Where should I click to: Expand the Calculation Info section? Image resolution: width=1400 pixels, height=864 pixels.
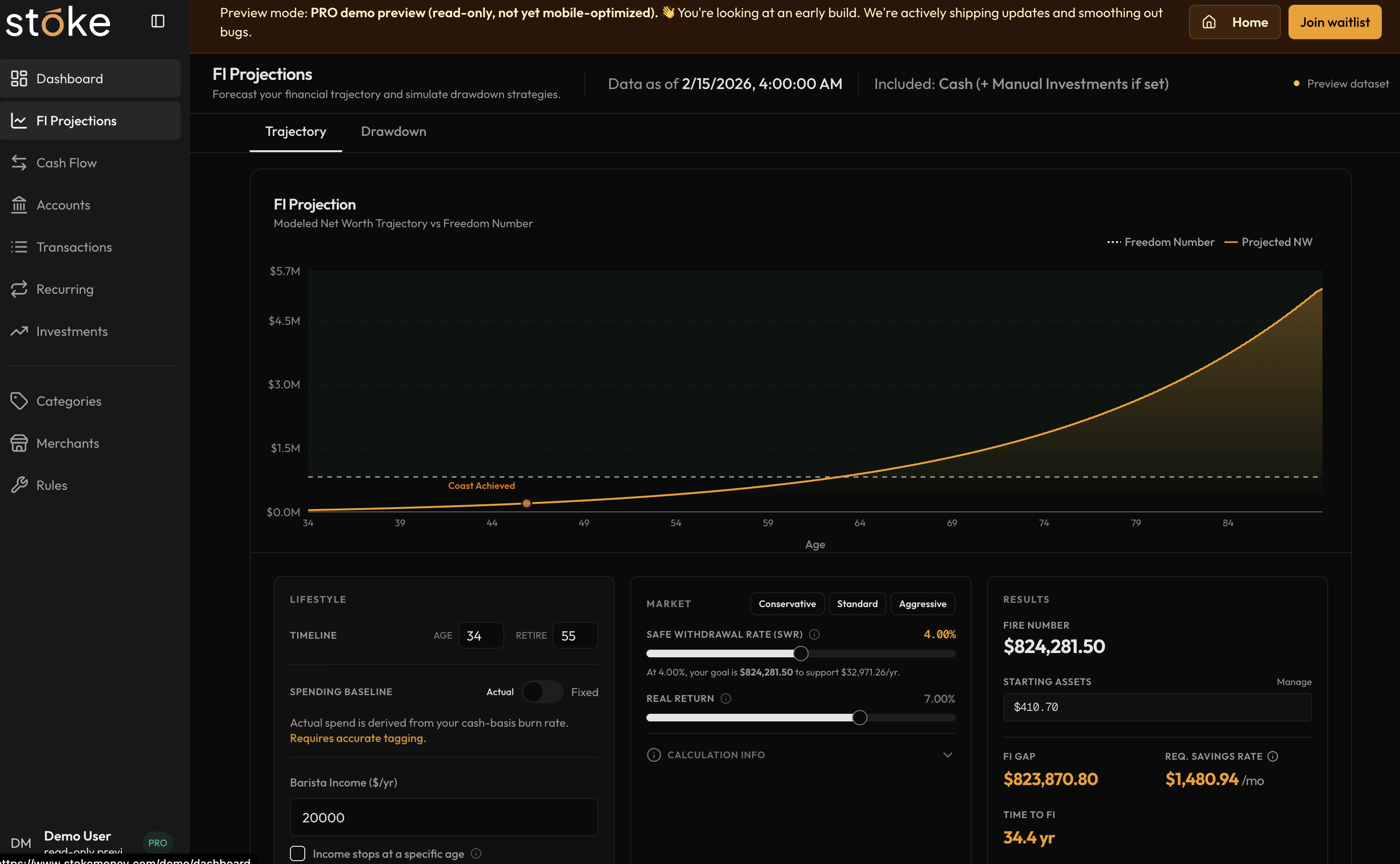(x=715, y=755)
